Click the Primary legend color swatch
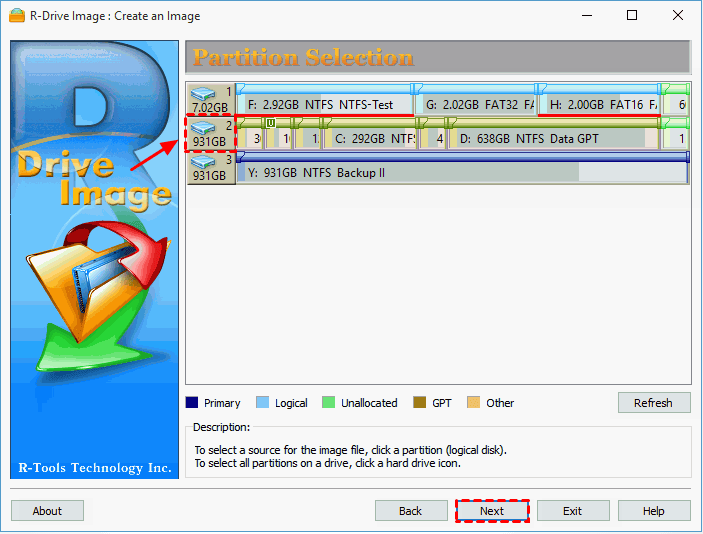Image resolution: width=703 pixels, height=534 pixels. click(x=192, y=404)
